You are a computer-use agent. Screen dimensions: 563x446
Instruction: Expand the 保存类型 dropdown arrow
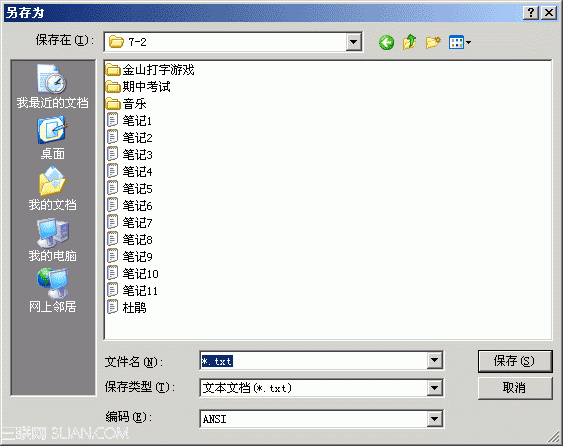(434, 388)
